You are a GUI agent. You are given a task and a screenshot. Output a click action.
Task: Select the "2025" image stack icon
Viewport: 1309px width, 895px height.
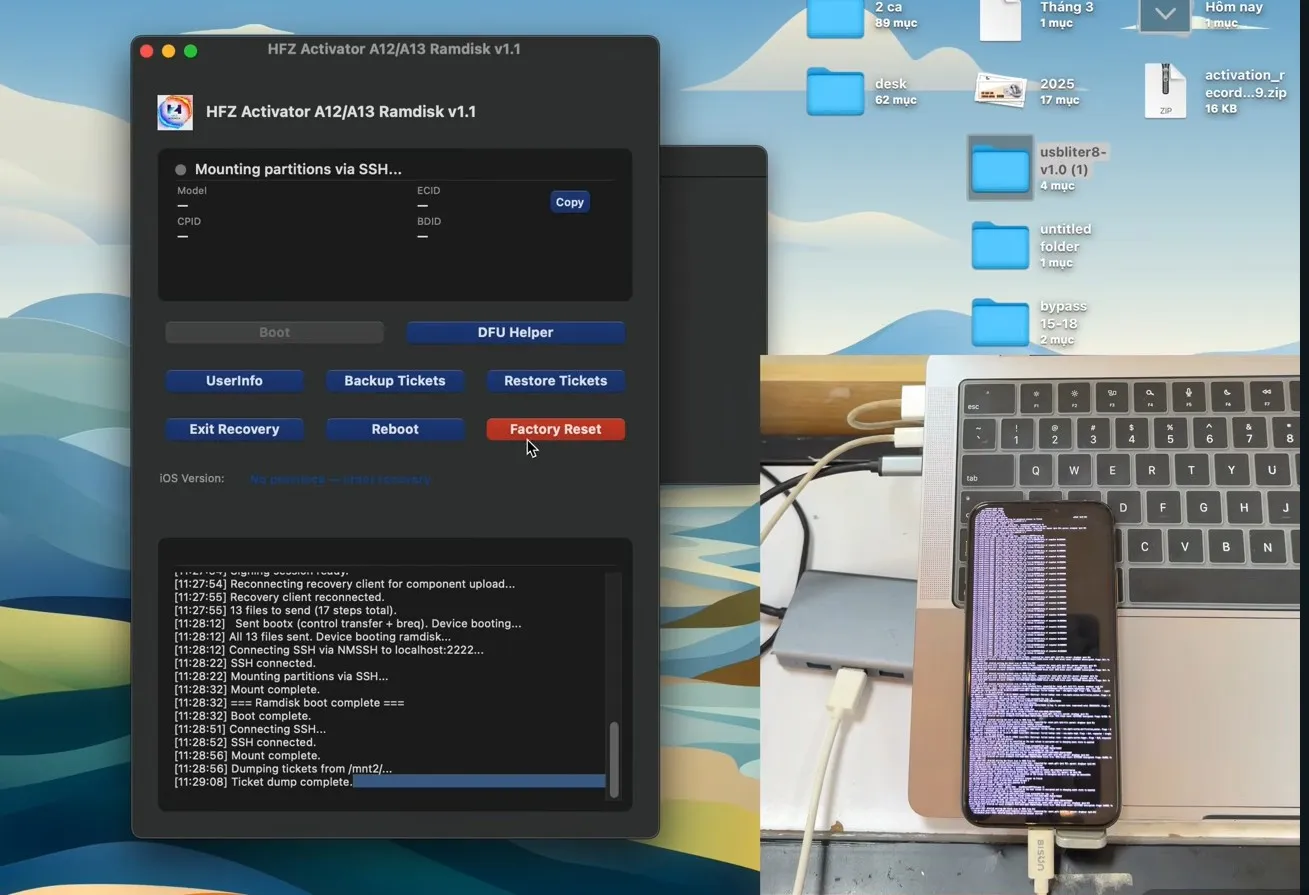tap(1000, 91)
